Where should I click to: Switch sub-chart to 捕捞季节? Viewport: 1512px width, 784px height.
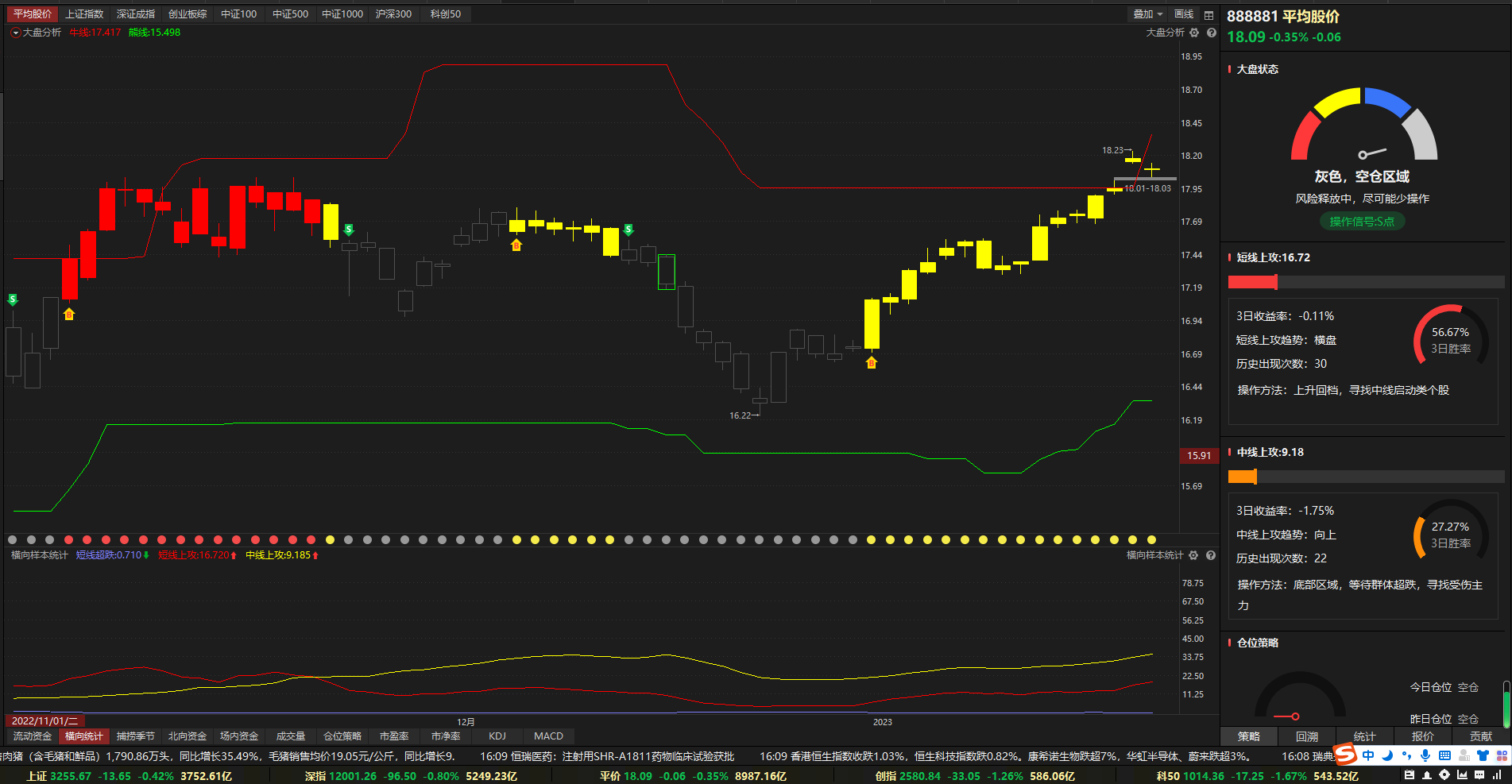point(136,736)
